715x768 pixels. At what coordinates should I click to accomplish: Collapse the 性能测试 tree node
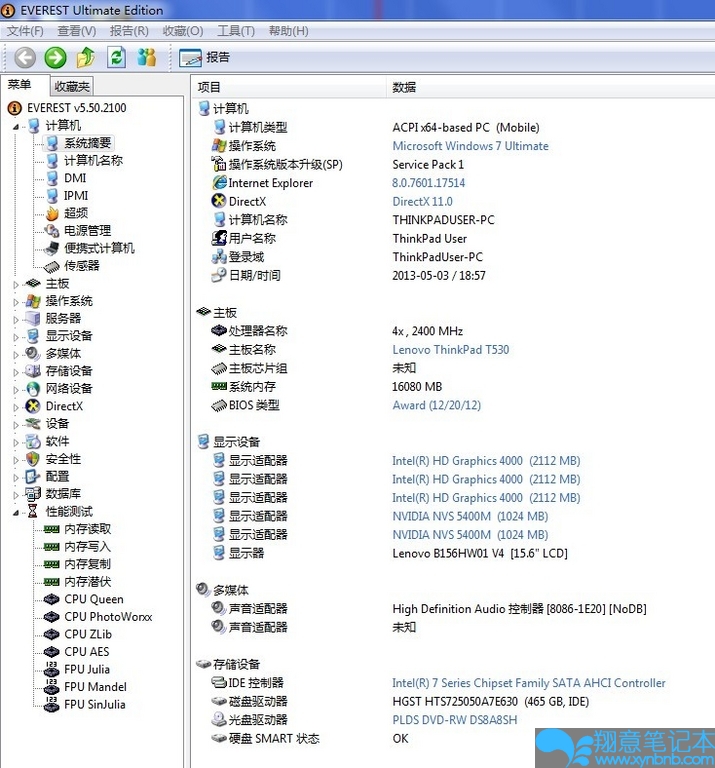coord(16,513)
